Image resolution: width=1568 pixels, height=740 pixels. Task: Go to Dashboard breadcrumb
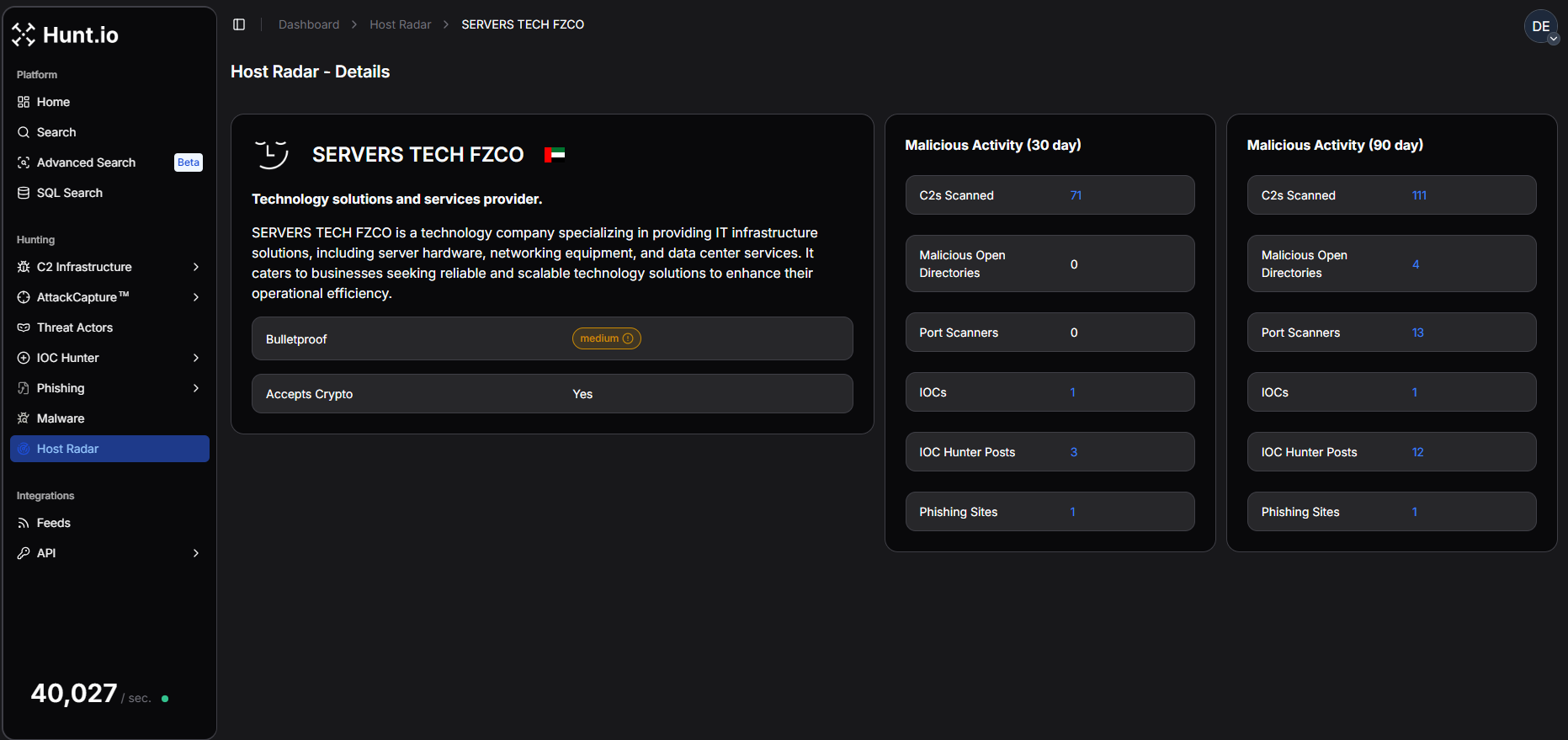tap(309, 24)
